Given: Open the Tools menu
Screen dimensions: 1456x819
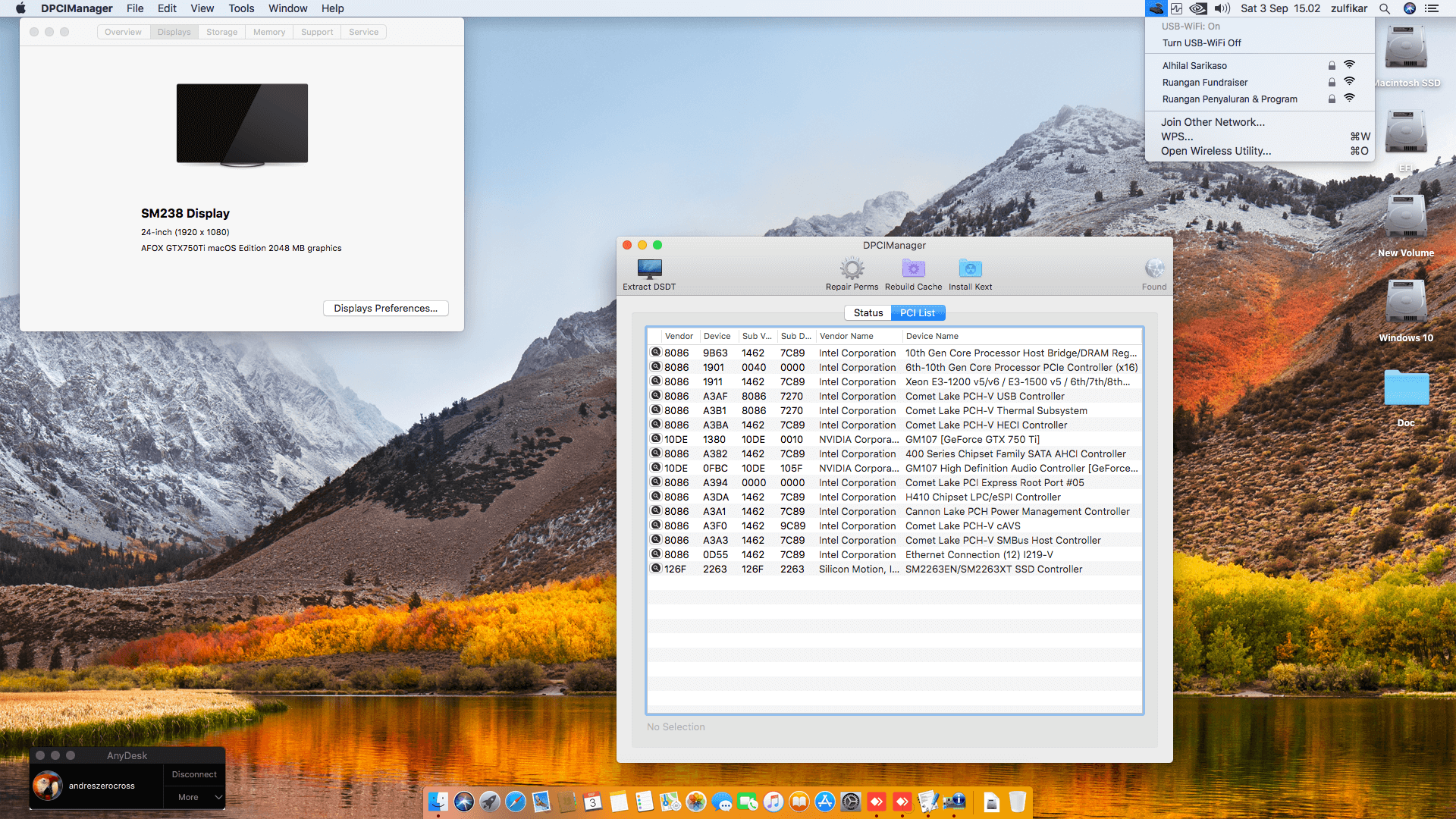Looking at the screenshot, I should click(x=241, y=8).
